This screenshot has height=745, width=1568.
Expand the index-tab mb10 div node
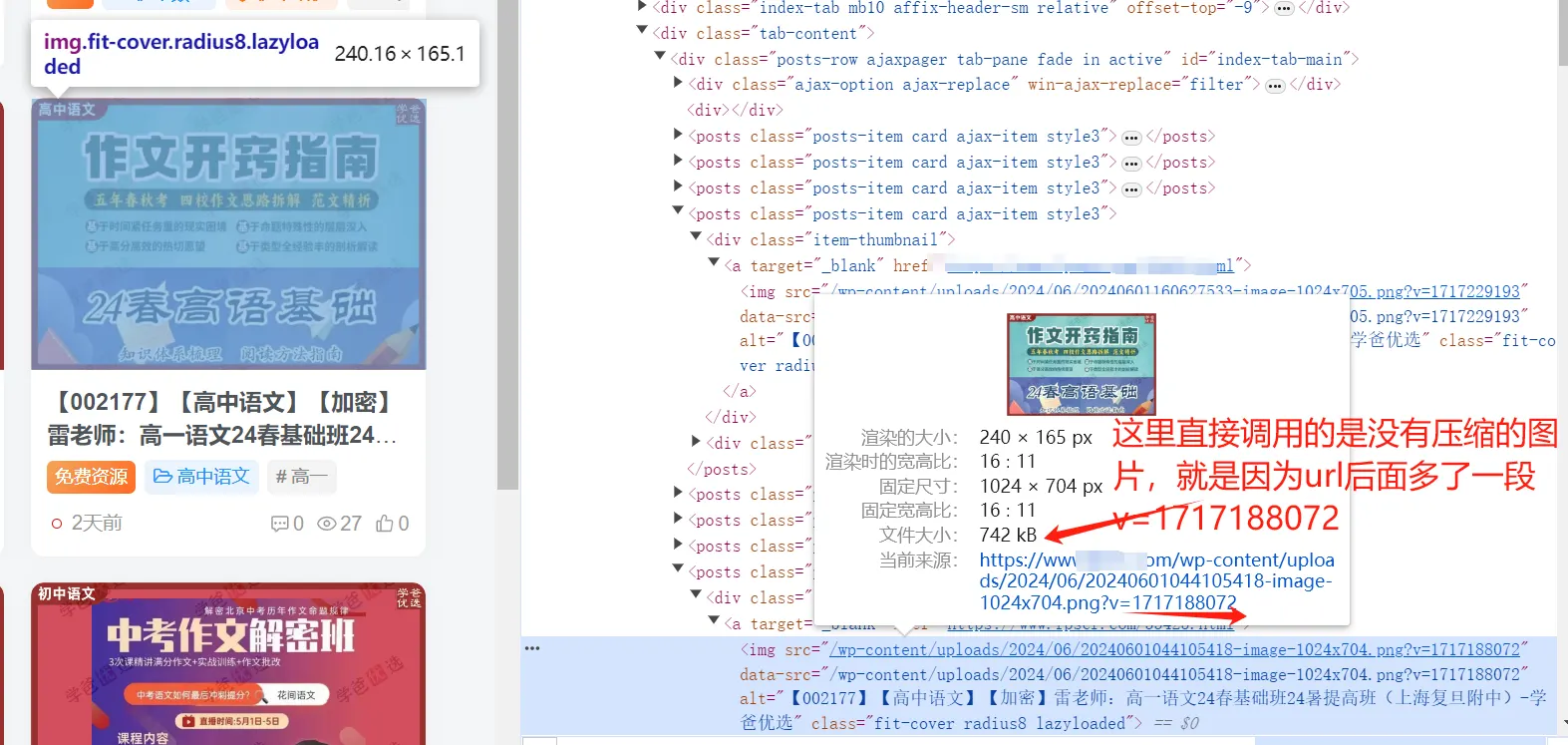tap(642, 7)
